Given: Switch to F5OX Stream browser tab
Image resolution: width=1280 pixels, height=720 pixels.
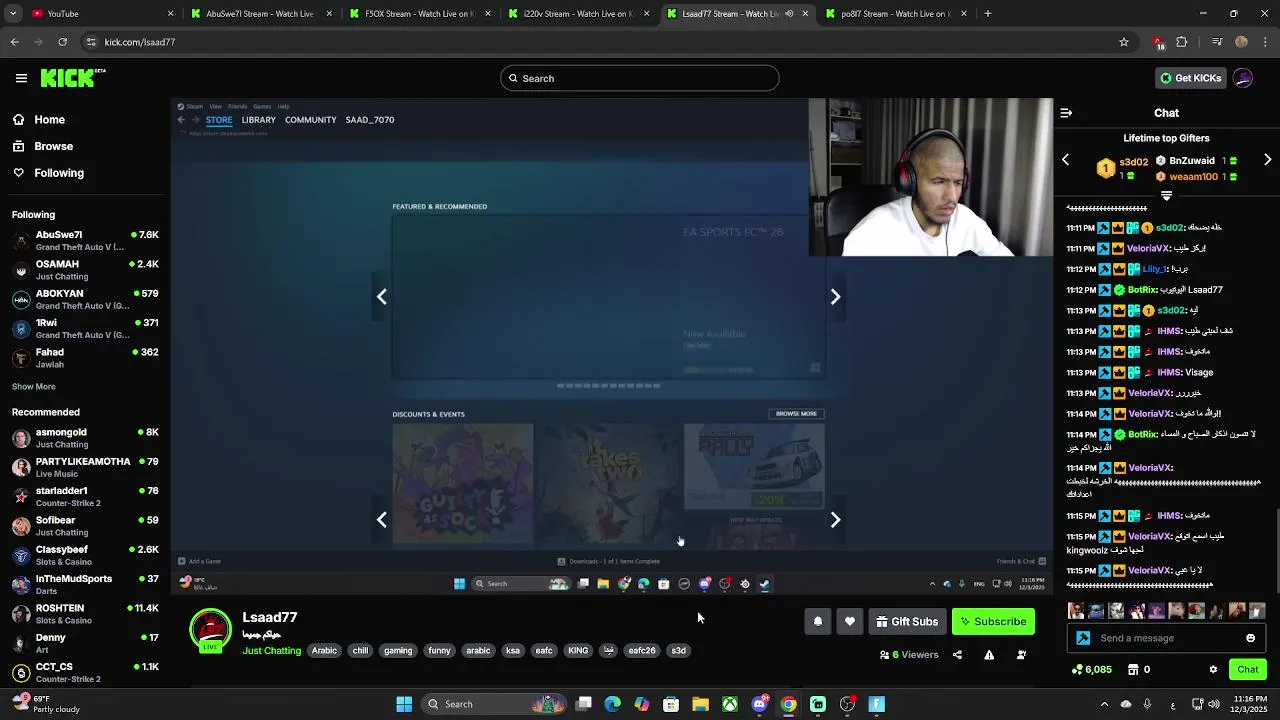Looking at the screenshot, I should pos(418,14).
